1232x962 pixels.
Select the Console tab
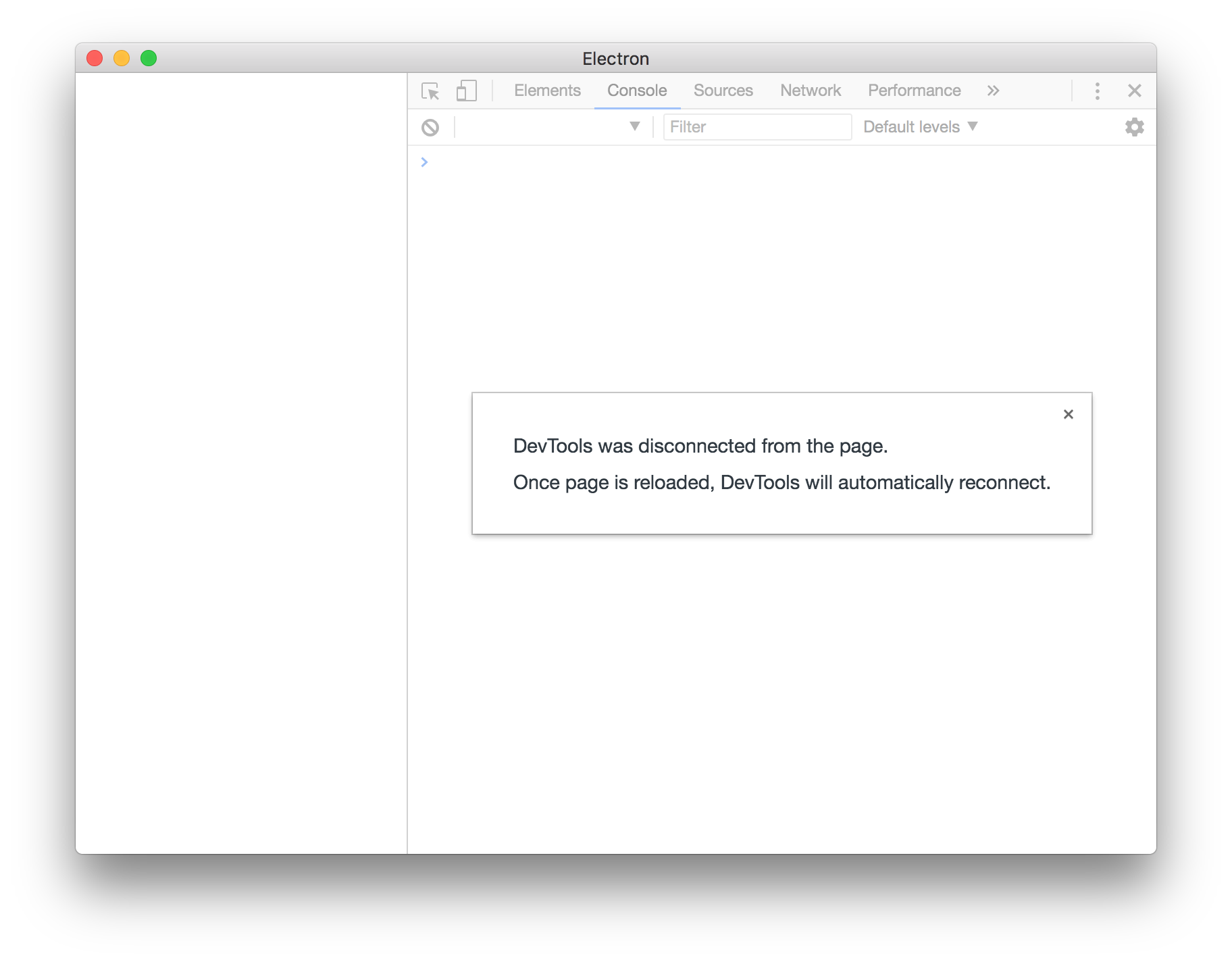[x=636, y=90]
